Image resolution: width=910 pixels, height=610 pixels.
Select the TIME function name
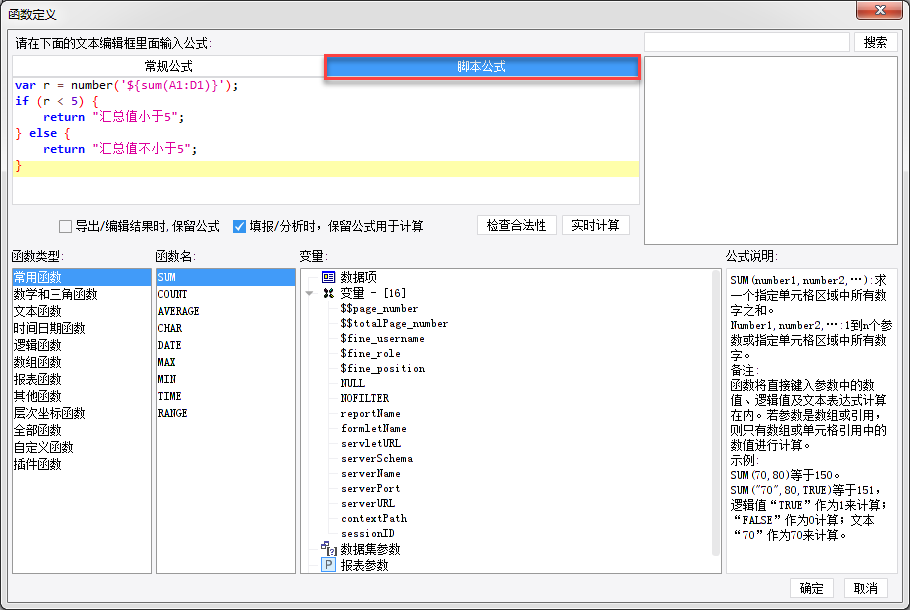pyautogui.click(x=225, y=396)
